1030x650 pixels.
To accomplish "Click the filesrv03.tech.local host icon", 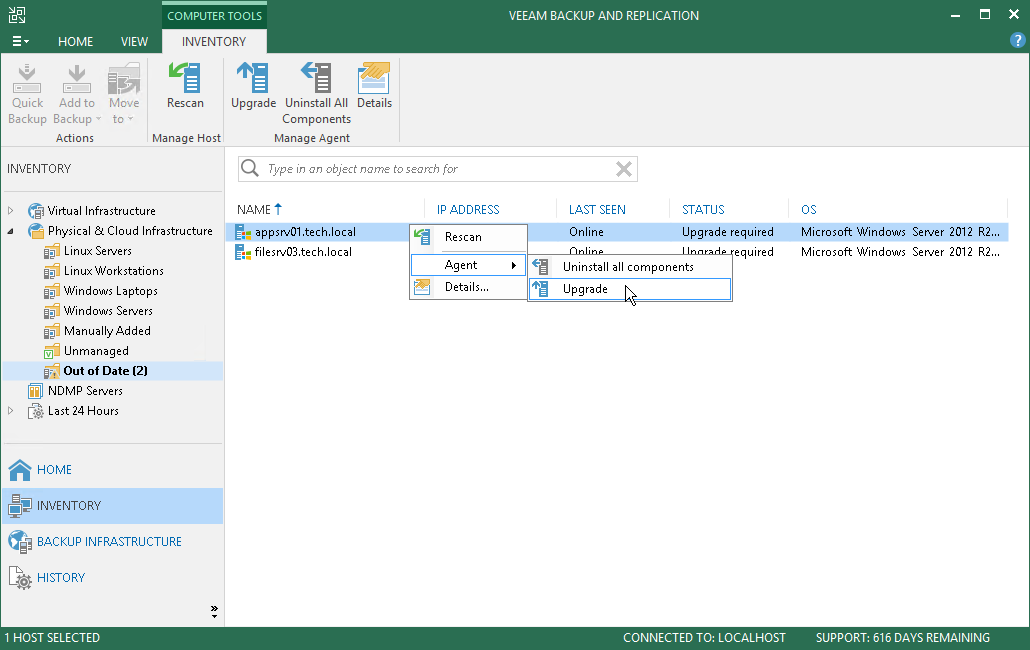I will coord(243,252).
